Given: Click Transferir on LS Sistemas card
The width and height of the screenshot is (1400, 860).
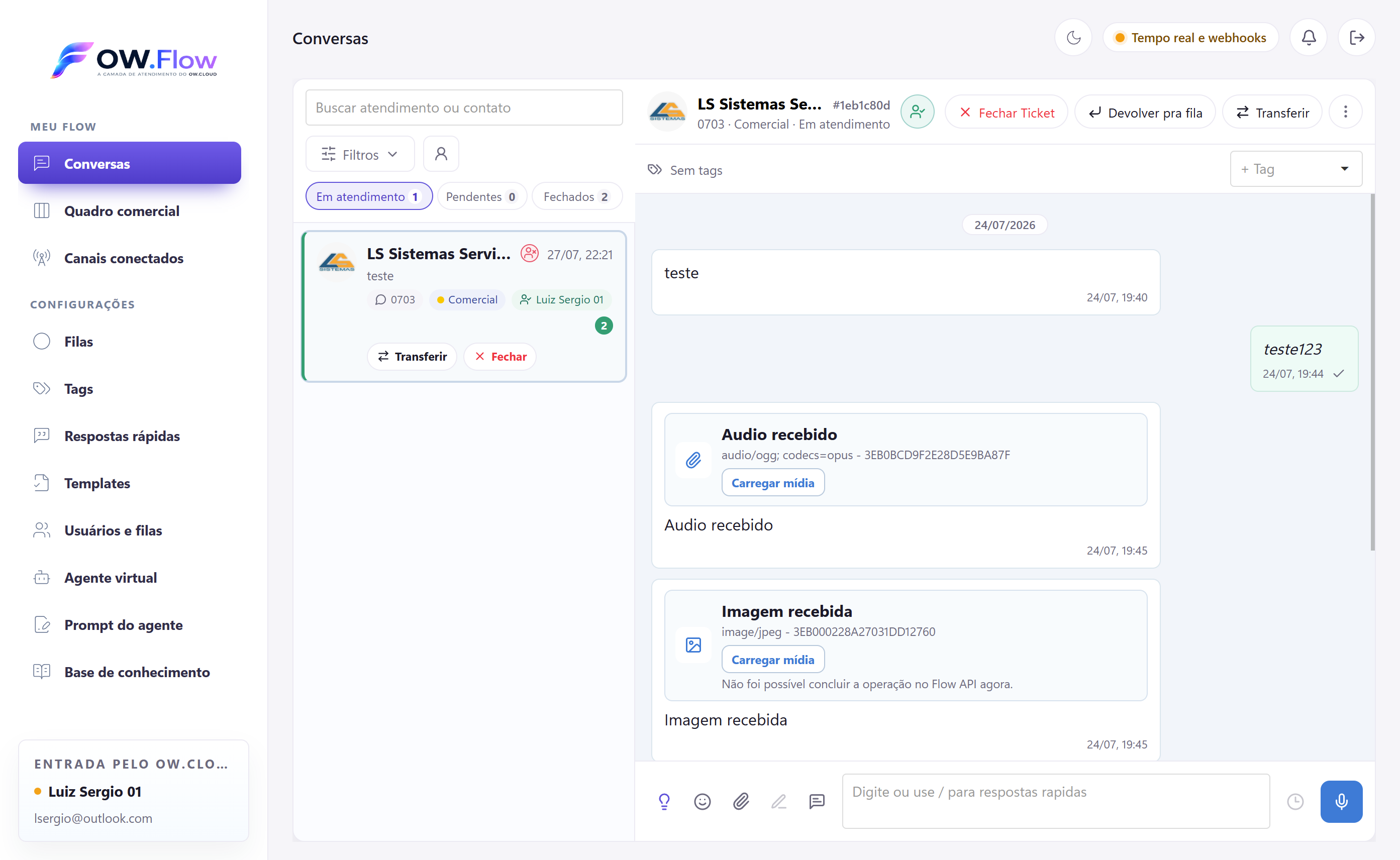Looking at the screenshot, I should point(413,357).
